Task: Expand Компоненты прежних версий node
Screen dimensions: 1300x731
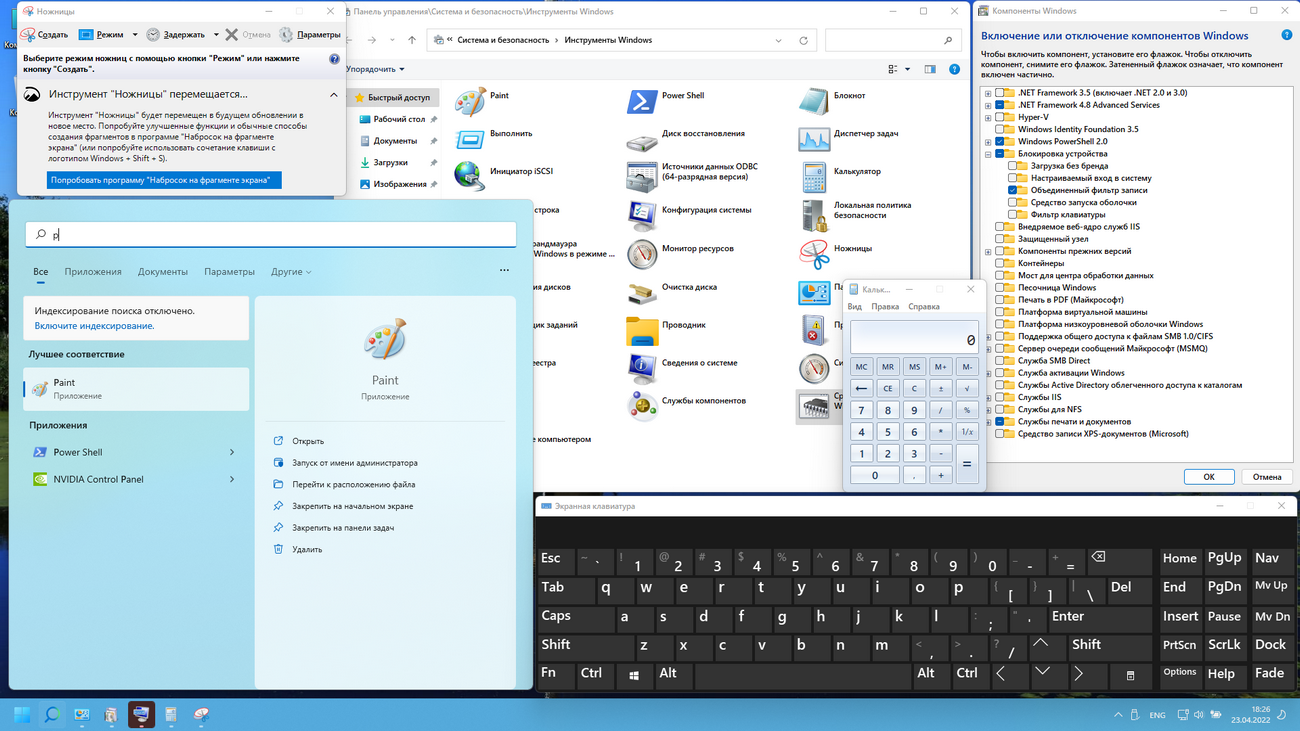Action: (988, 251)
